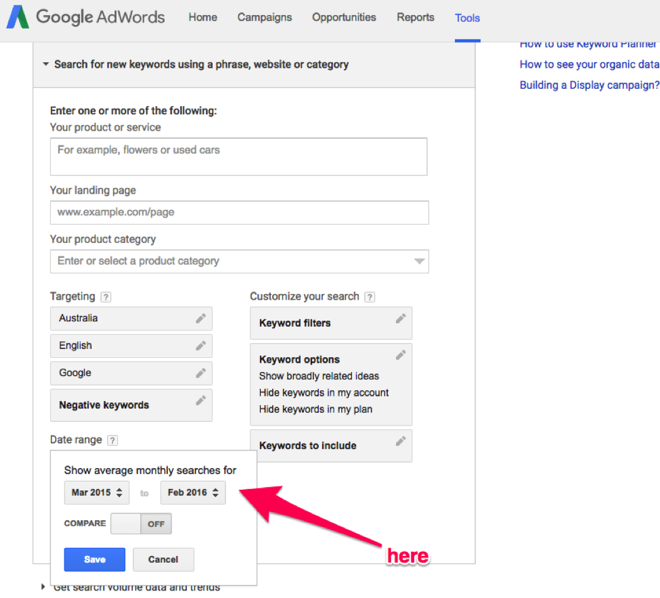This screenshot has width=660, height=598.
Task: Click the product or service text box
Action: (x=239, y=157)
